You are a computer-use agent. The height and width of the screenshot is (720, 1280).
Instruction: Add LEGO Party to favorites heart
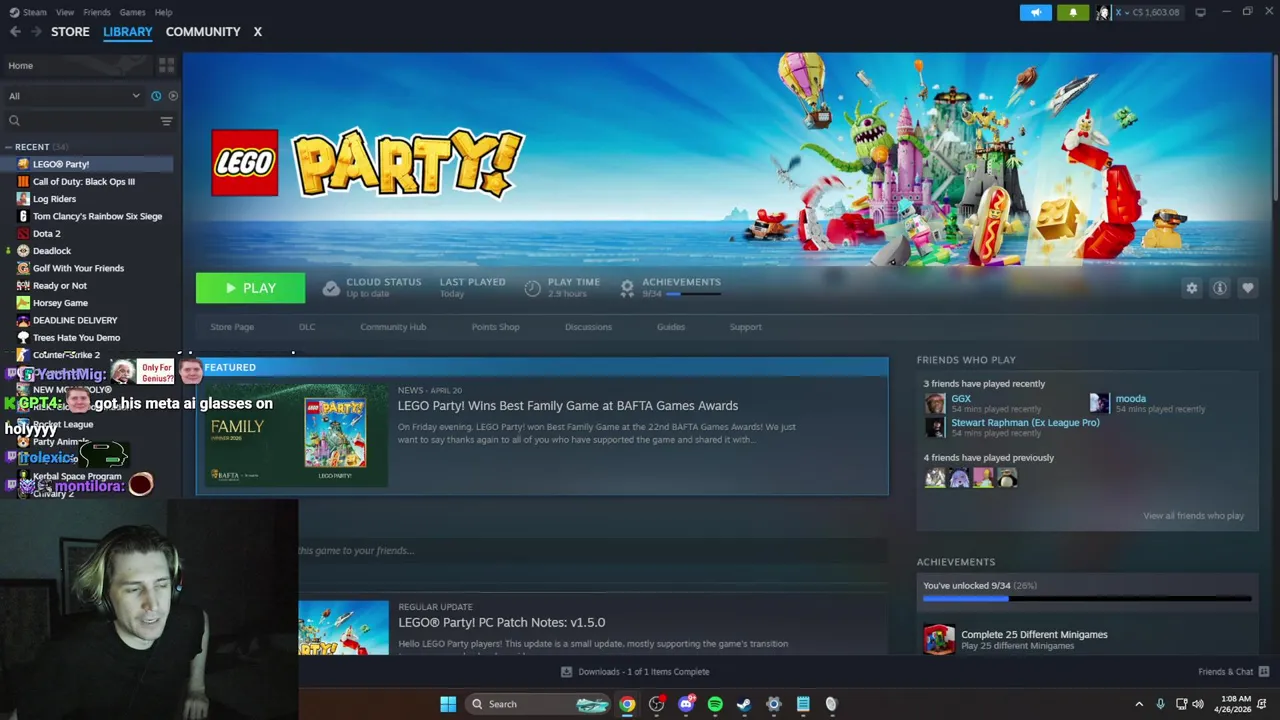click(x=1247, y=288)
